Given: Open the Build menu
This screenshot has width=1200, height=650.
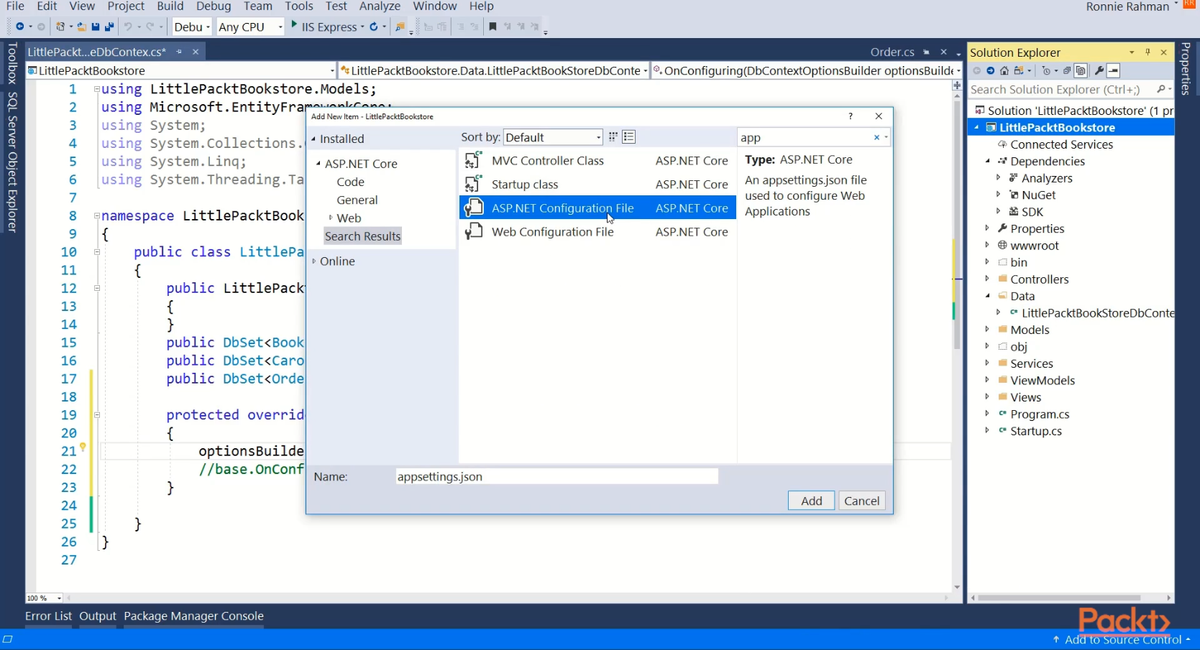Looking at the screenshot, I should coord(170,6).
